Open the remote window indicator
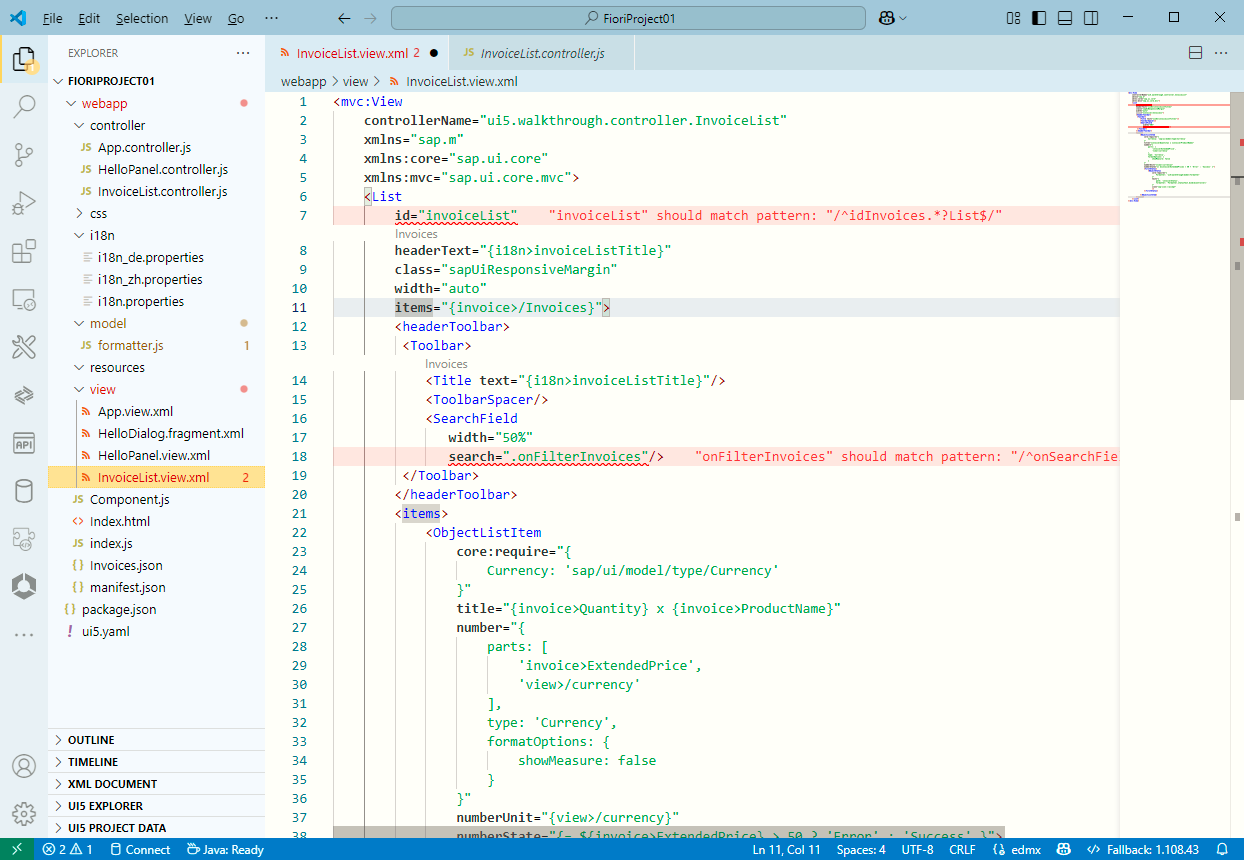Image resolution: width=1244 pixels, height=860 pixels. (16, 849)
